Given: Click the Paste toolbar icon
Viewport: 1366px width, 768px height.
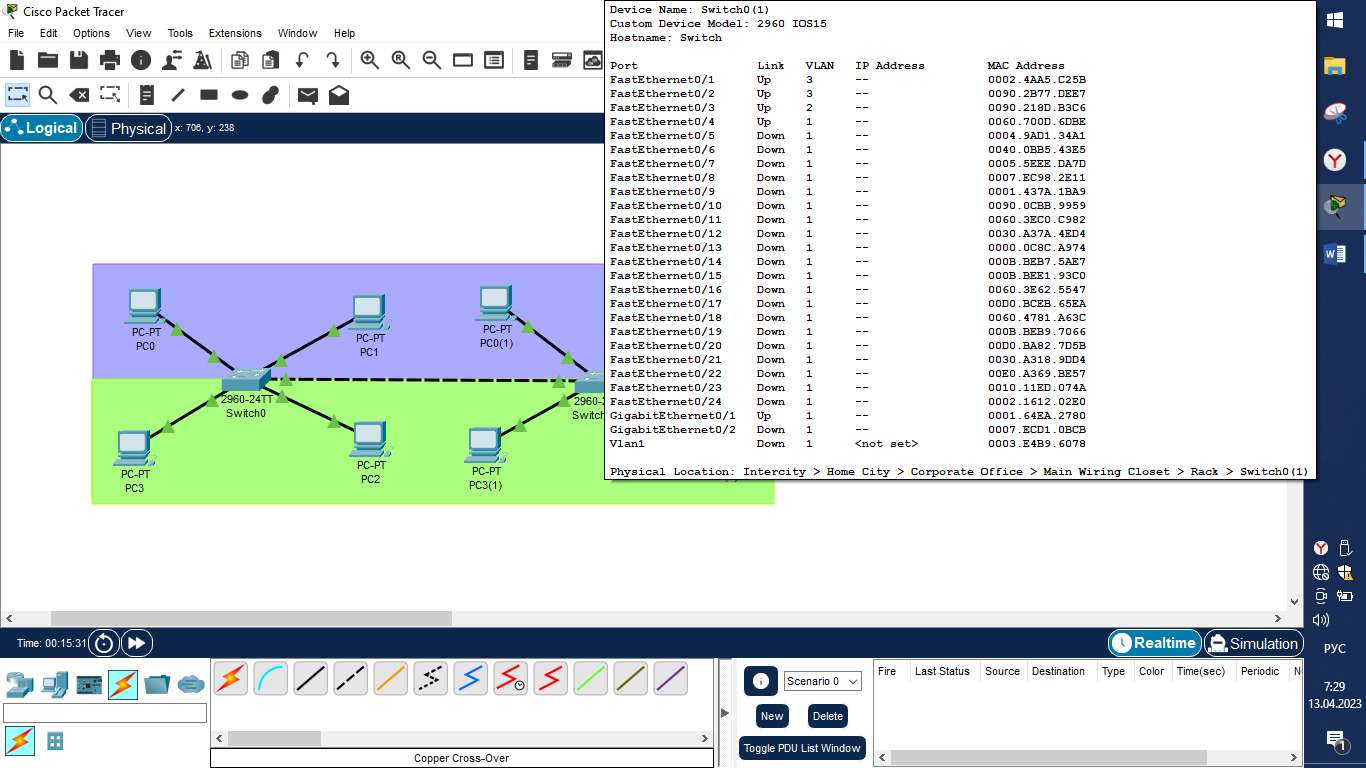Looking at the screenshot, I should pos(270,60).
